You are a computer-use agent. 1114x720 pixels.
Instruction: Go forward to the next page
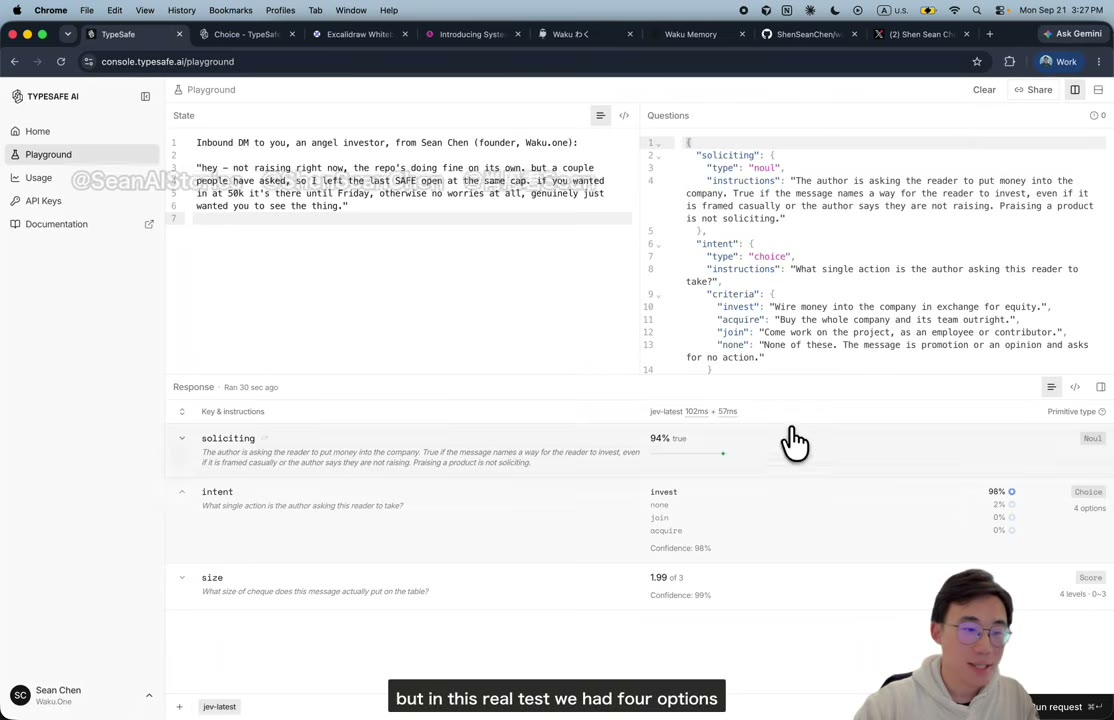pyautogui.click(x=38, y=62)
